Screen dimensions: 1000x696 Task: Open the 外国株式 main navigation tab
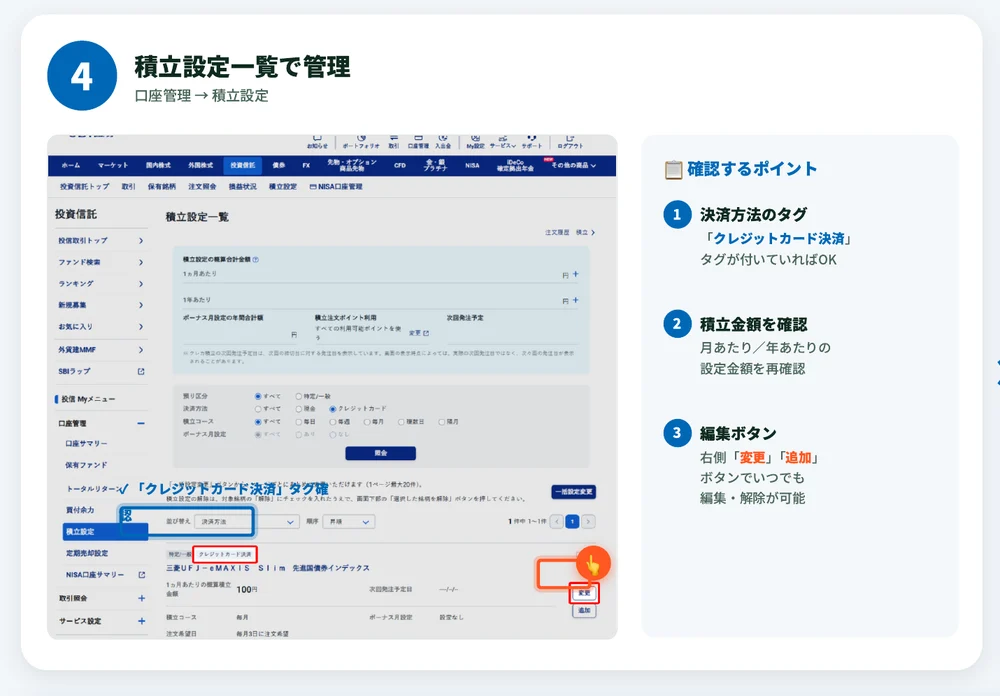[x=200, y=165]
